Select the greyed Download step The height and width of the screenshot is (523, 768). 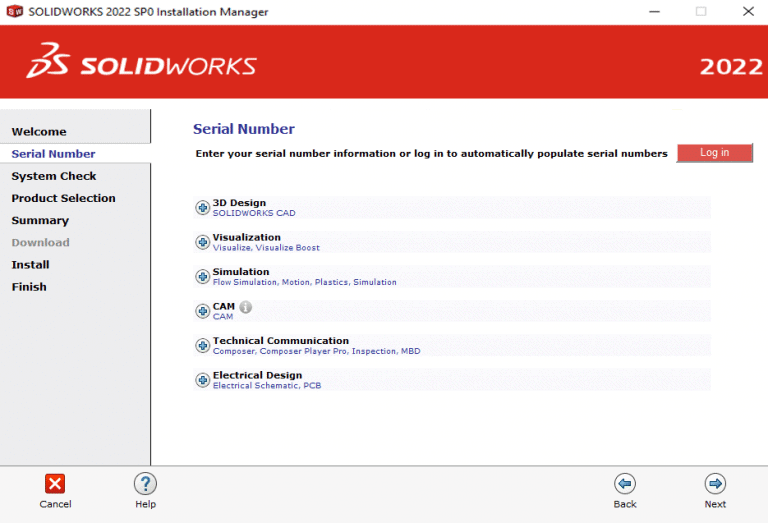(x=41, y=243)
